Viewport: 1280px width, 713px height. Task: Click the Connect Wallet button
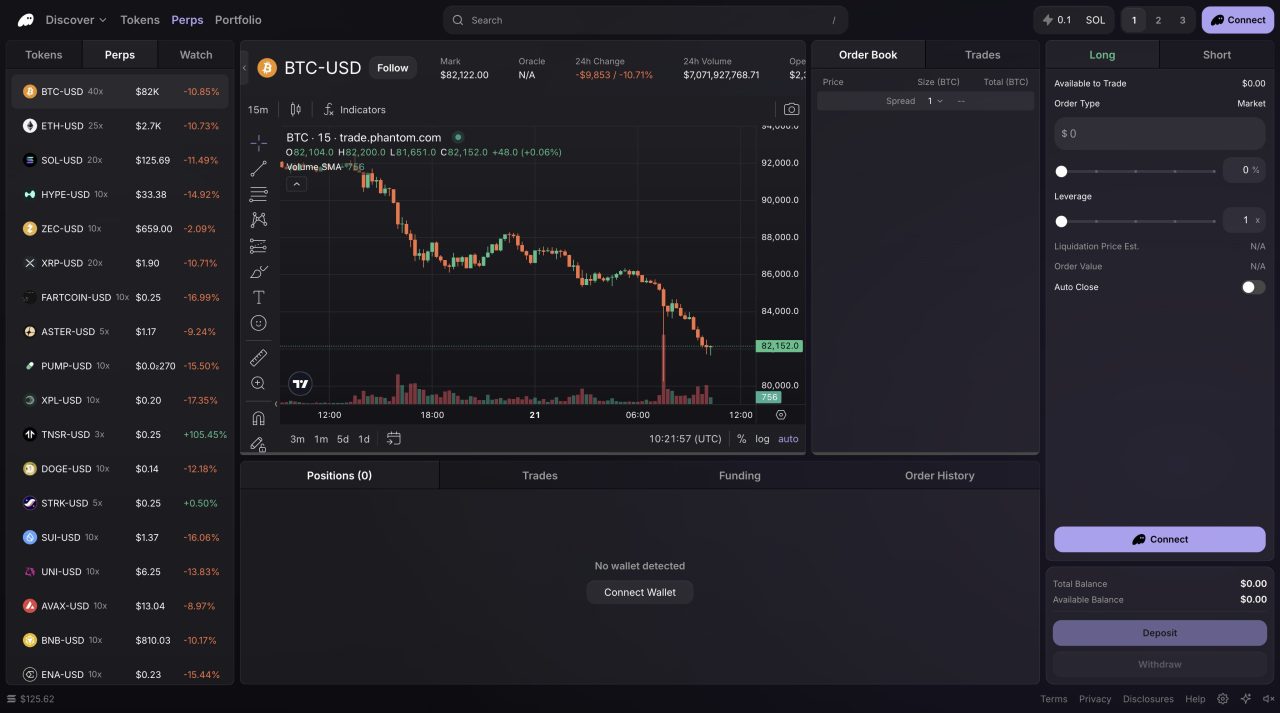pos(640,592)
